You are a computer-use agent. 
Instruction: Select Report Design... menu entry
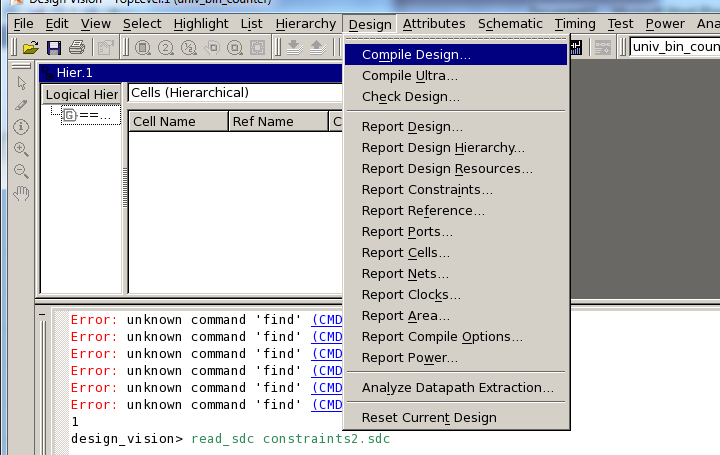[x=456, y=127]
